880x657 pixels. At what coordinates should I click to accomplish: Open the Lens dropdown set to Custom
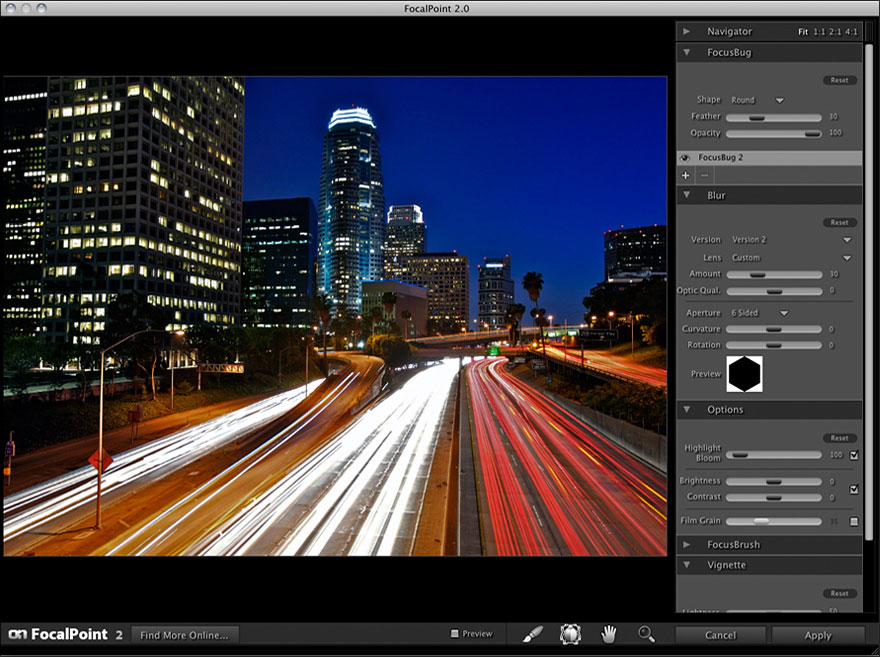point(791,258)
